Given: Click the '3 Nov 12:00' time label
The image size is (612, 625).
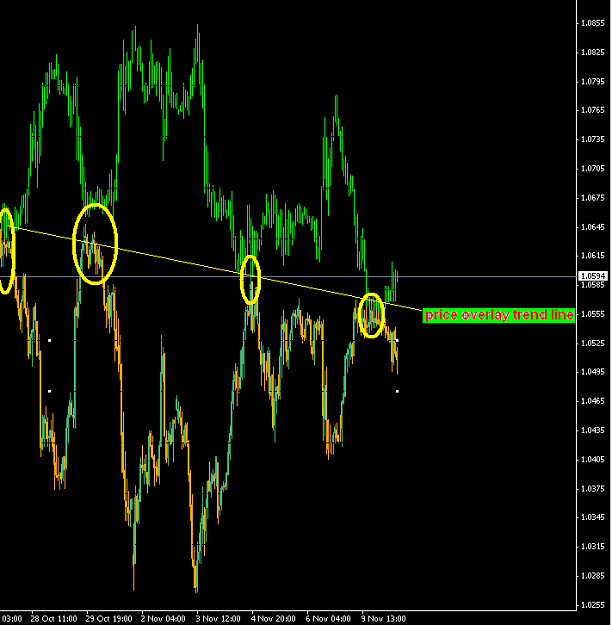Looking at the screenshot, I should pyautogui.click(x=218, y=619).
